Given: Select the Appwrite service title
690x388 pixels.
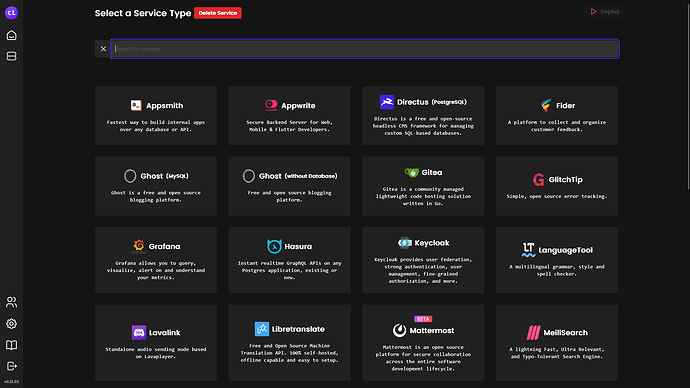Looking at the screenshot, I should click(x=298, y=106).
